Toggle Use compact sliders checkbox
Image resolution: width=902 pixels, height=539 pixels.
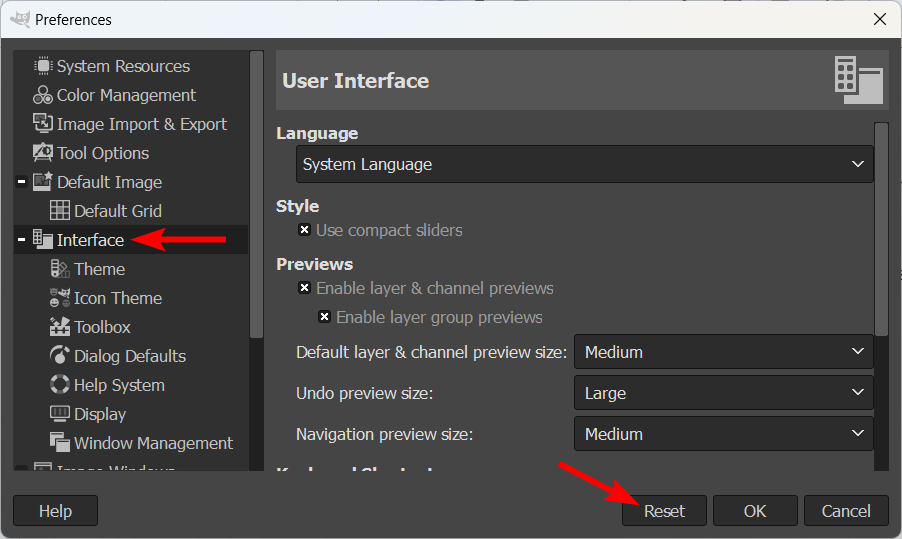click(x=305, y=230)
